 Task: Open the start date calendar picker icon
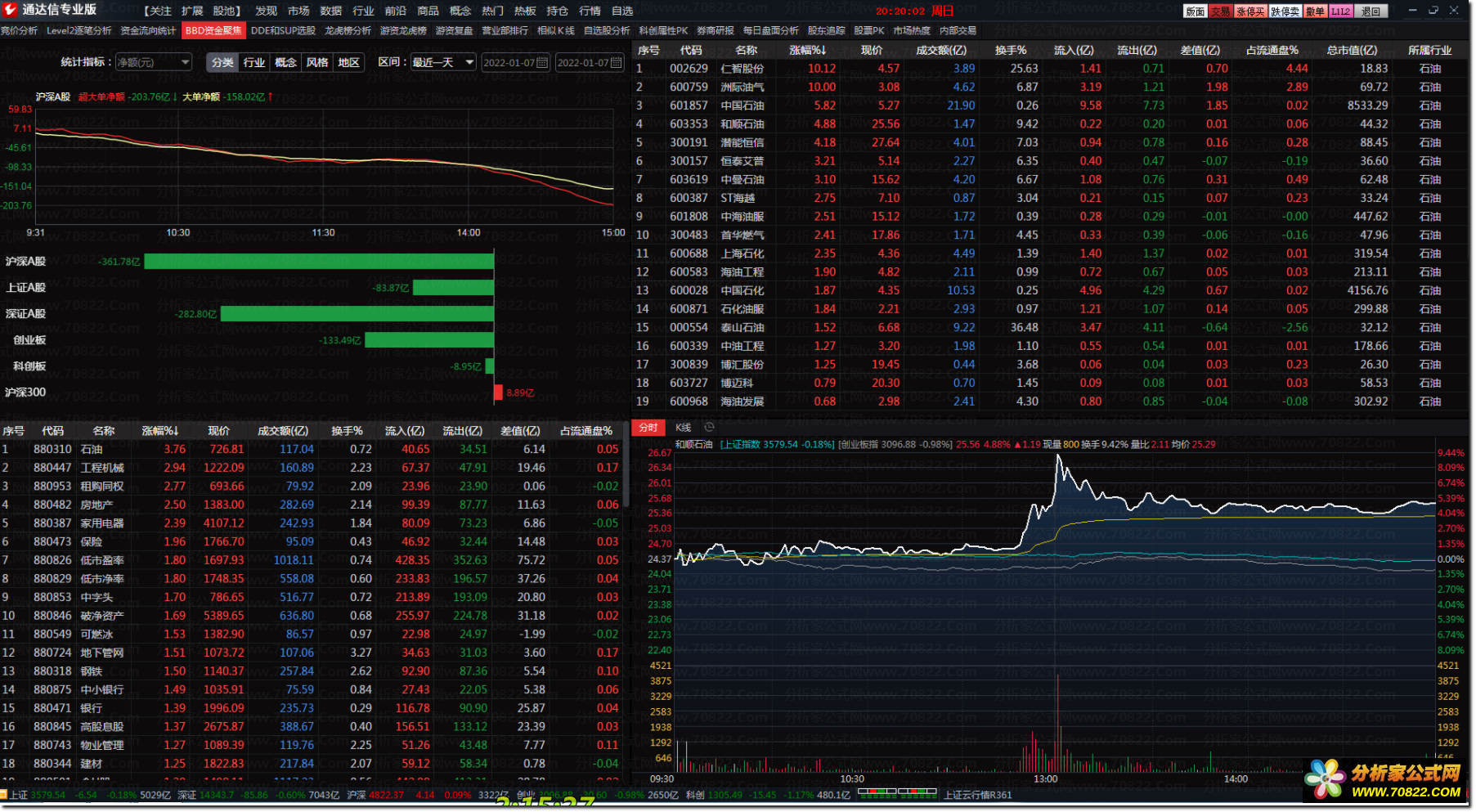[x=542, y=63]
